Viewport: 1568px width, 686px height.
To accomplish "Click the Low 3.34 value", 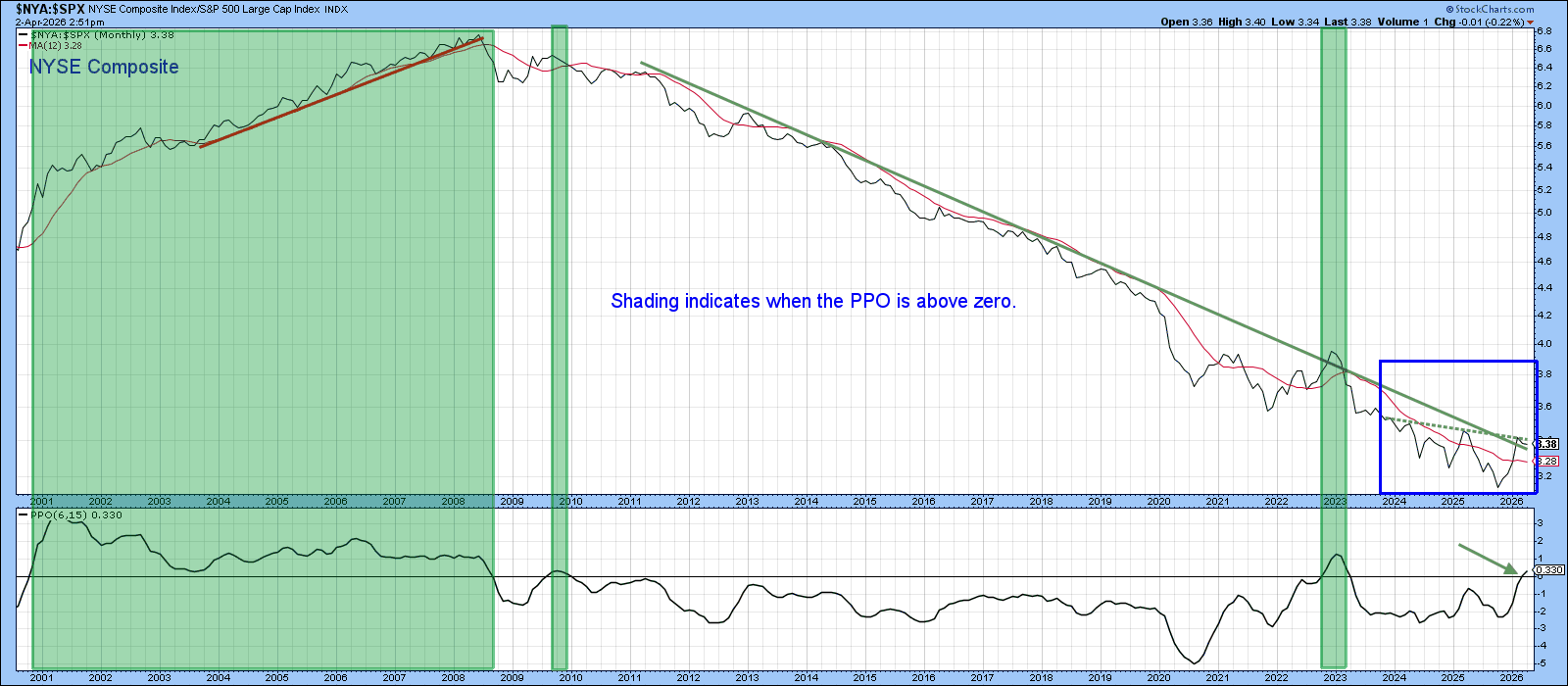I will (1295, 22).
